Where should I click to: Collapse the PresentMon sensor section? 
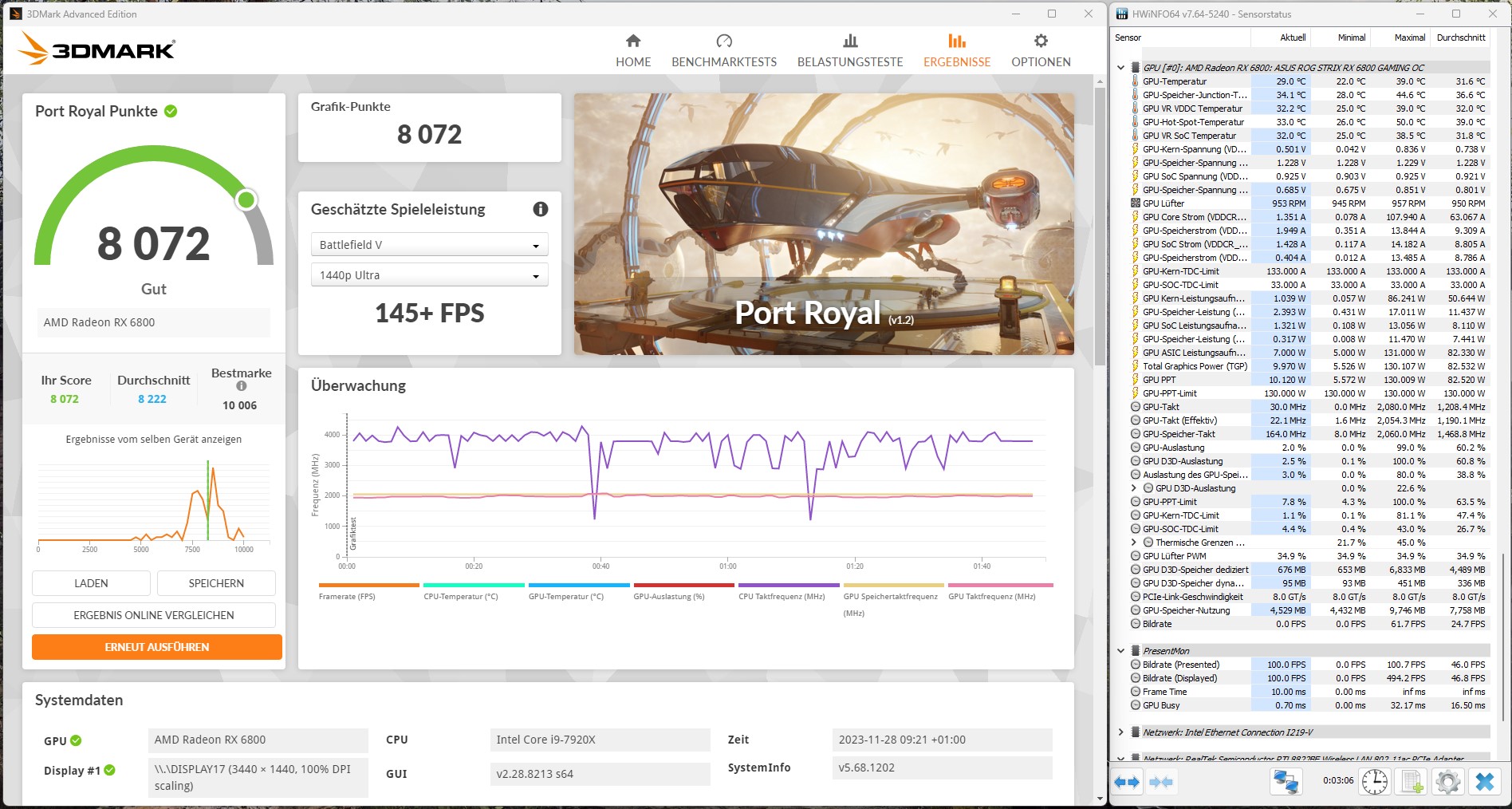1120,651
